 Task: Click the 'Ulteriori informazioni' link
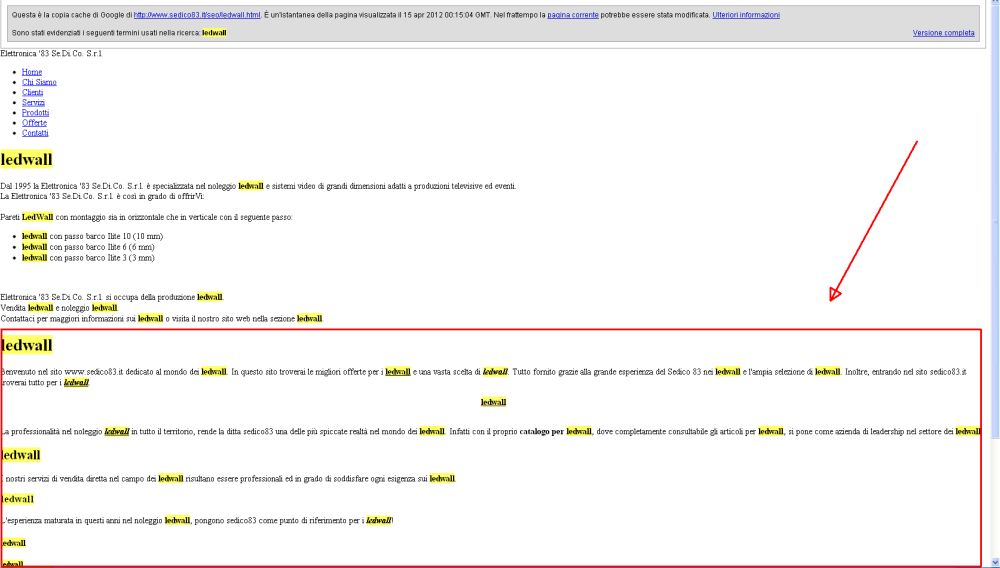click(x=746, y=15)
